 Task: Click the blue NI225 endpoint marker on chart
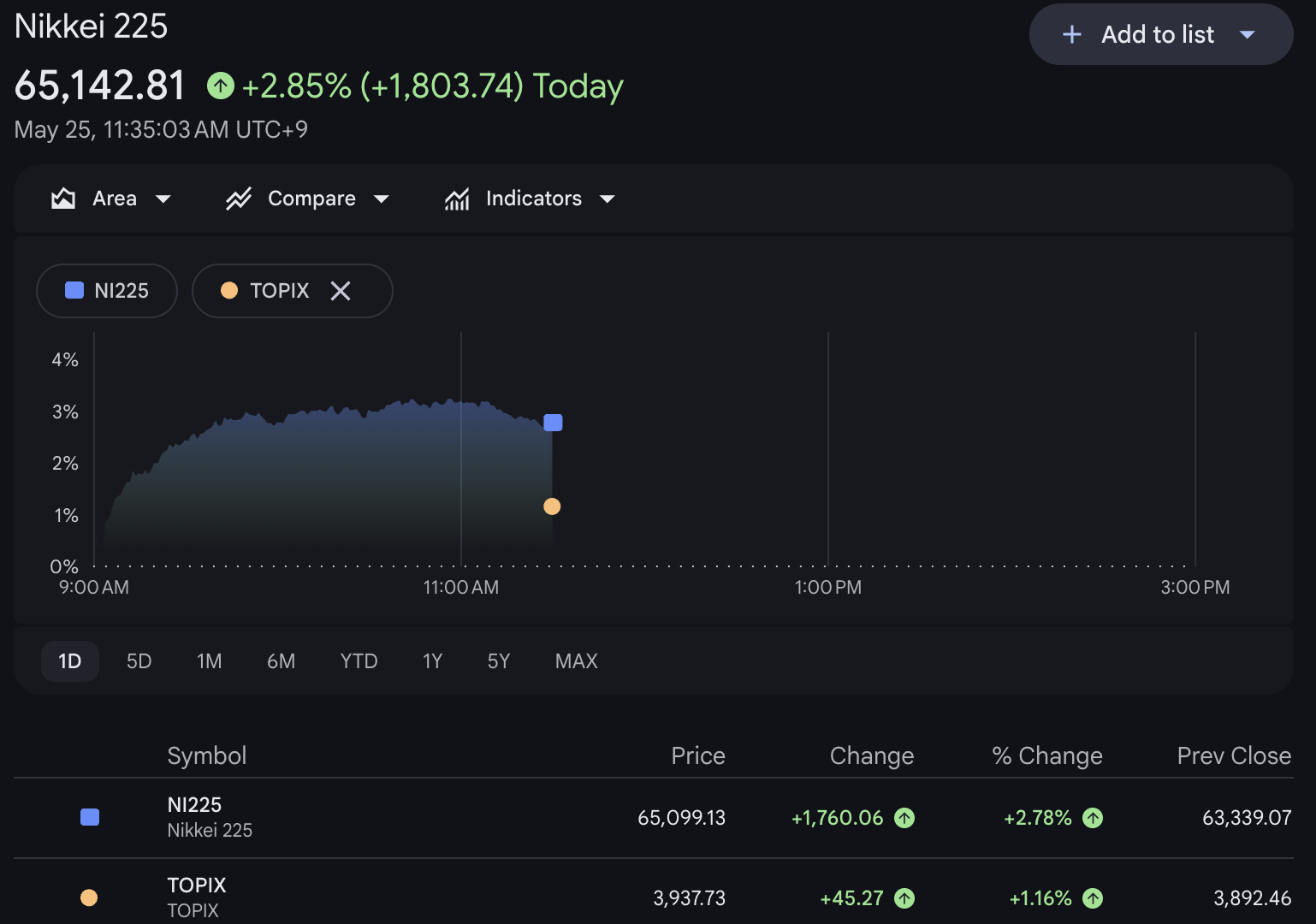pos(553,423)
